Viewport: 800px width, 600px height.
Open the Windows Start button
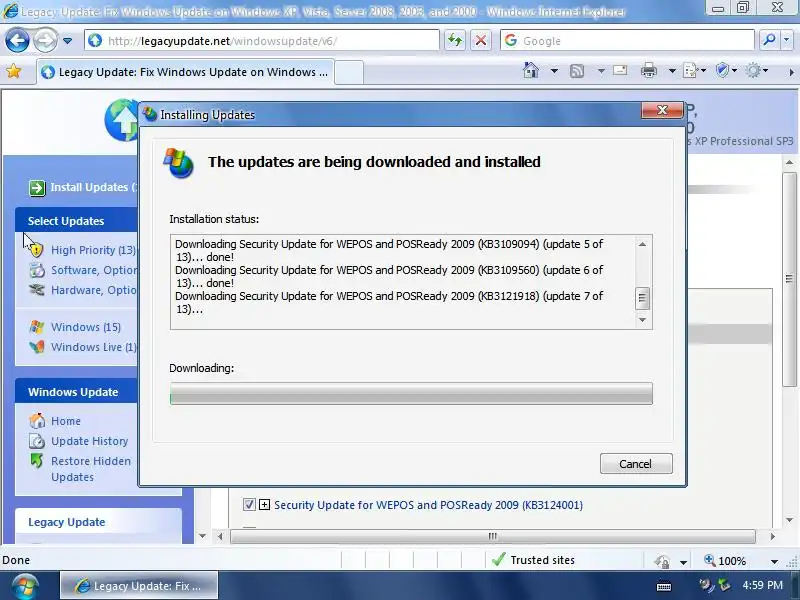coord(25,586)
